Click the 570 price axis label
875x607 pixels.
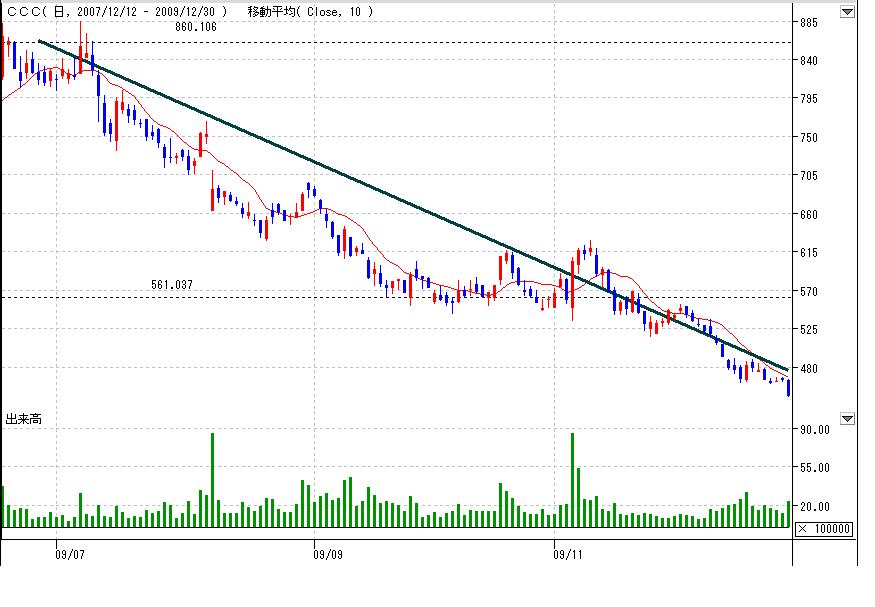tap(808, 292)
